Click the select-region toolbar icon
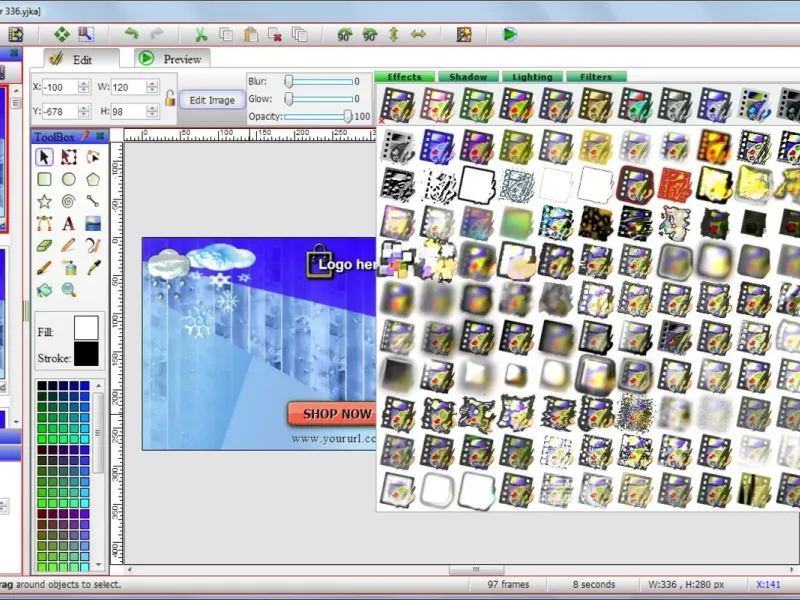This screenshot has height=600, width=800. (86, 34)
